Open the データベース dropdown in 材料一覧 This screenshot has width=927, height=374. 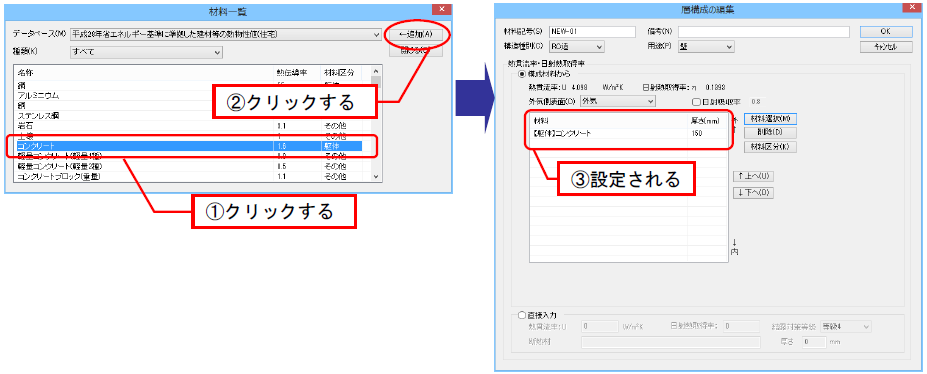click(226, 35)
